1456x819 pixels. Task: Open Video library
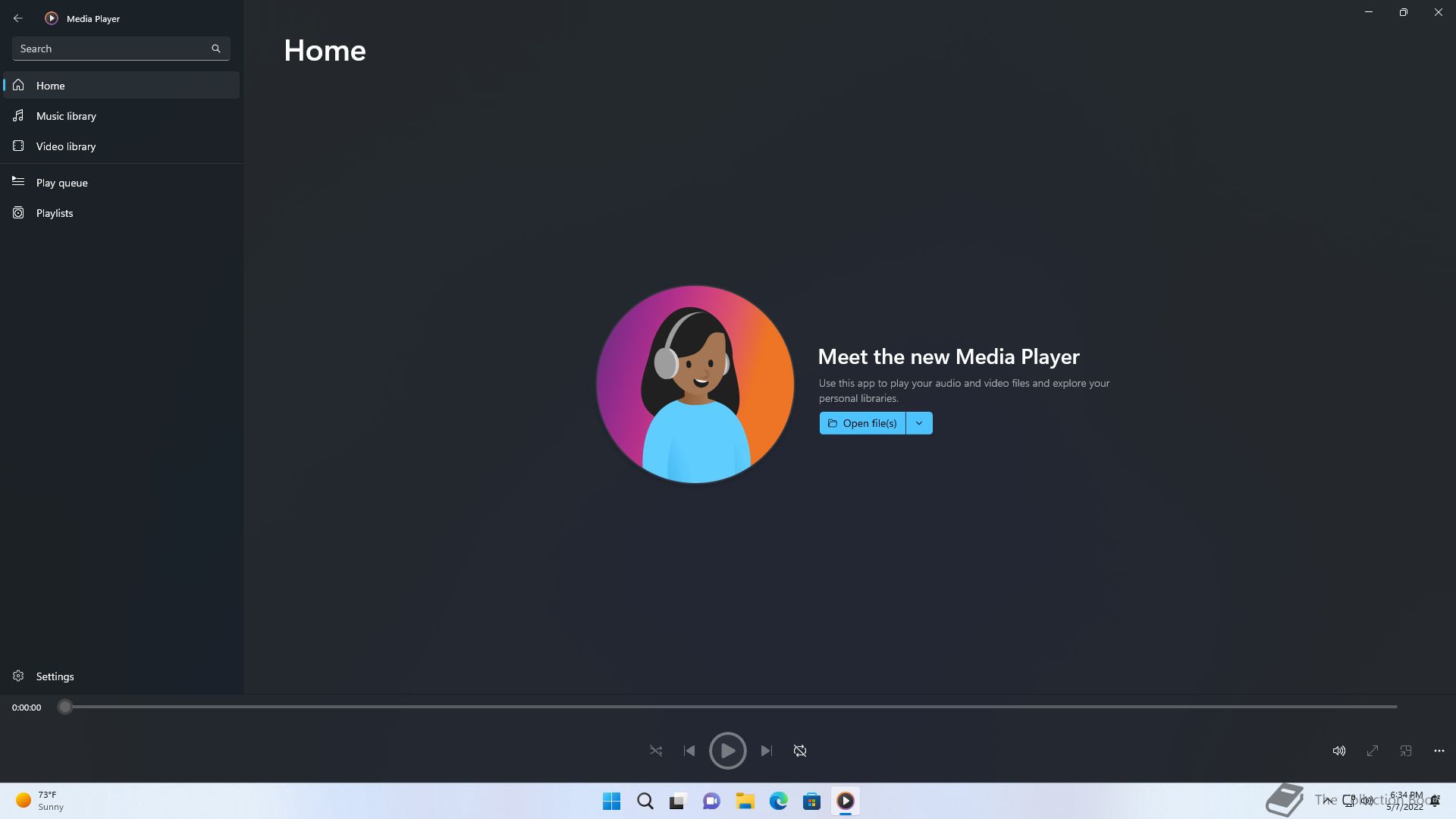pyautogui.click(x=121, y=146)
